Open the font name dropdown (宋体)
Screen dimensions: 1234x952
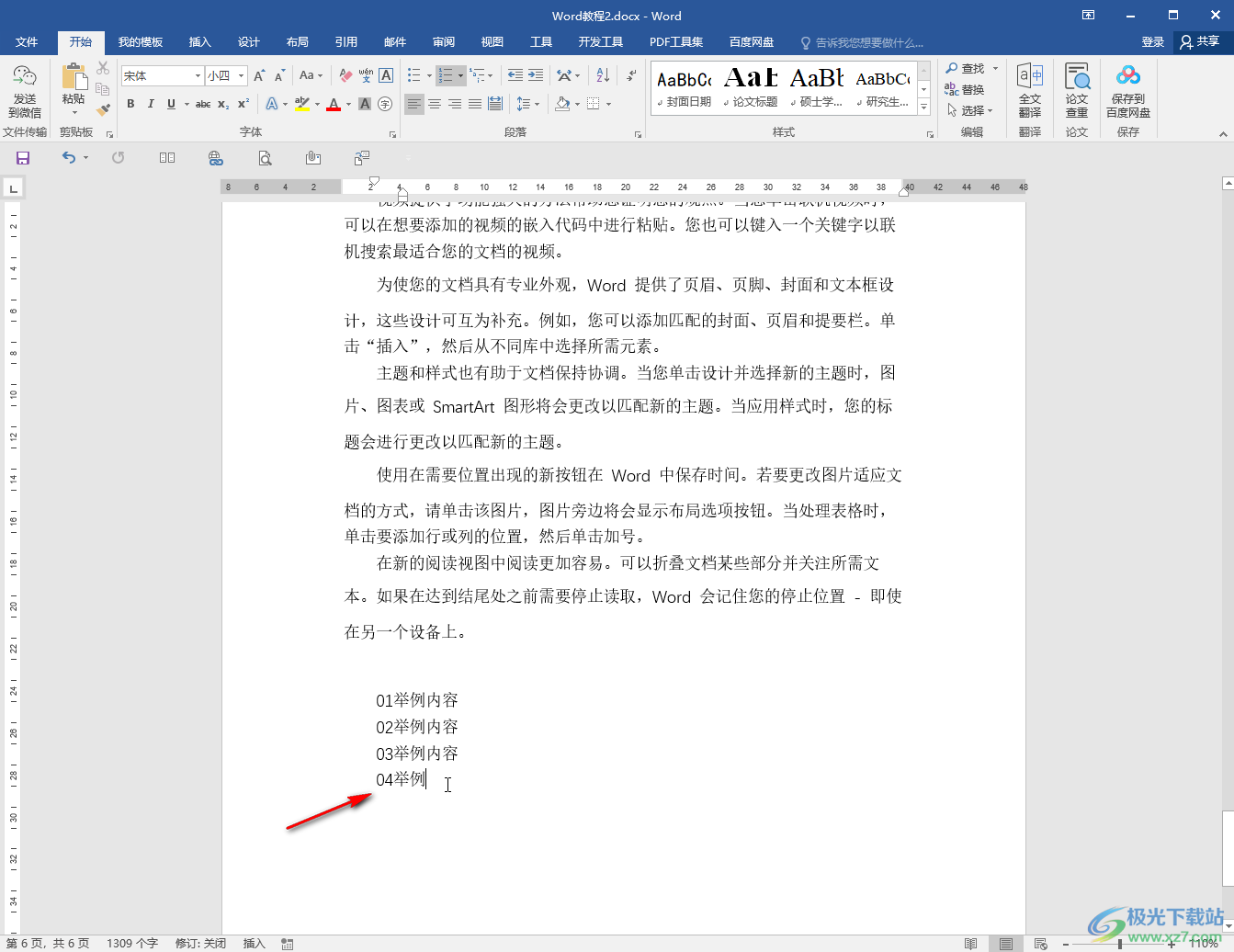click(x=198, y=76)
